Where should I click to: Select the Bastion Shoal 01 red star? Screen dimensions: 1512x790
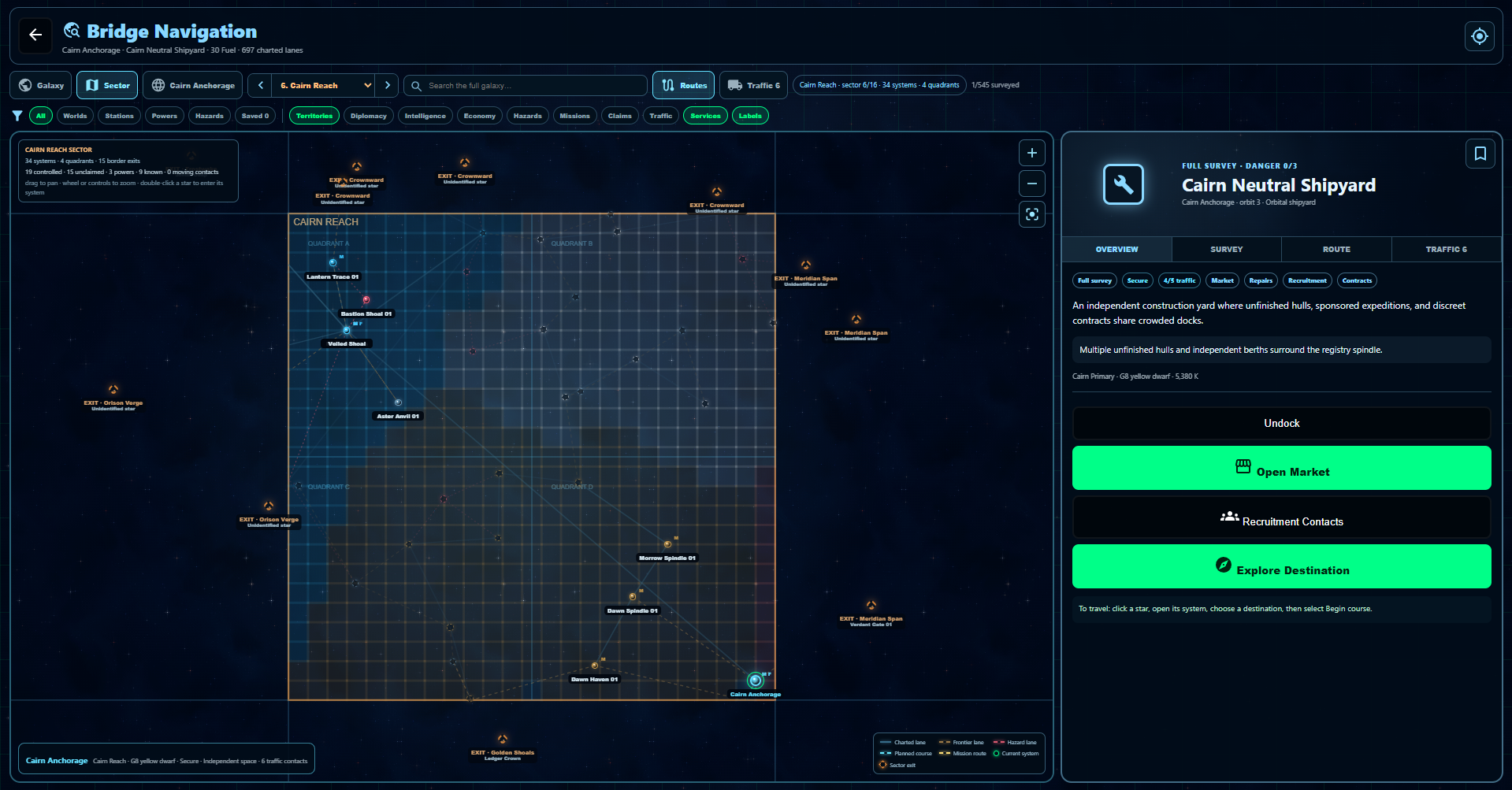point(366,300)
